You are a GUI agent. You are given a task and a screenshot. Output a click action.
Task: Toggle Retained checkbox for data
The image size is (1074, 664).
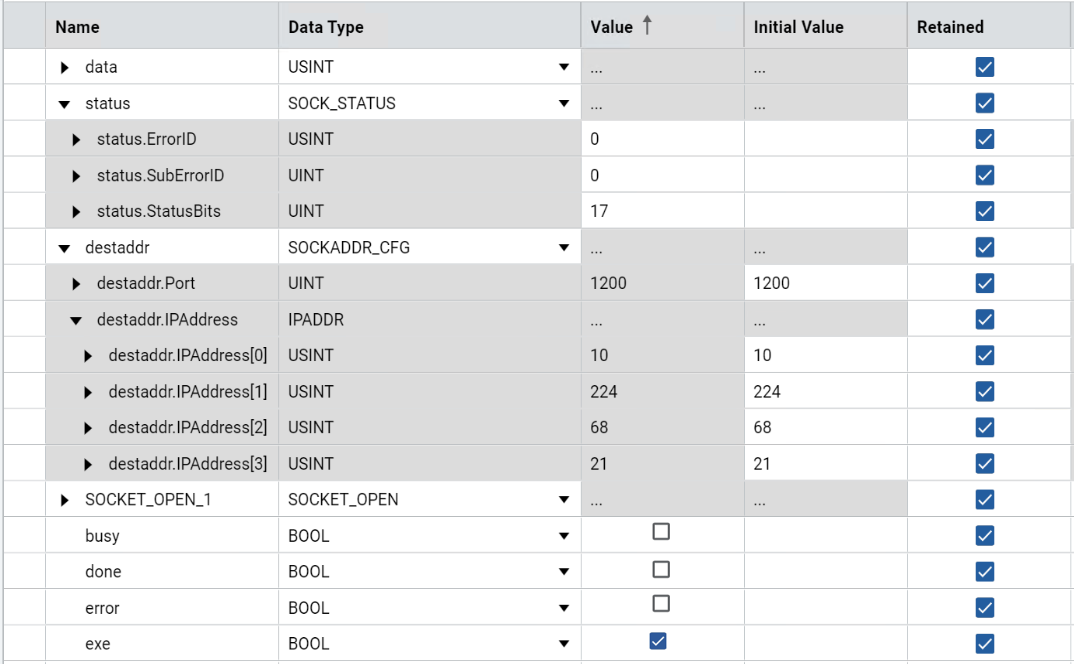coord(984,67)
